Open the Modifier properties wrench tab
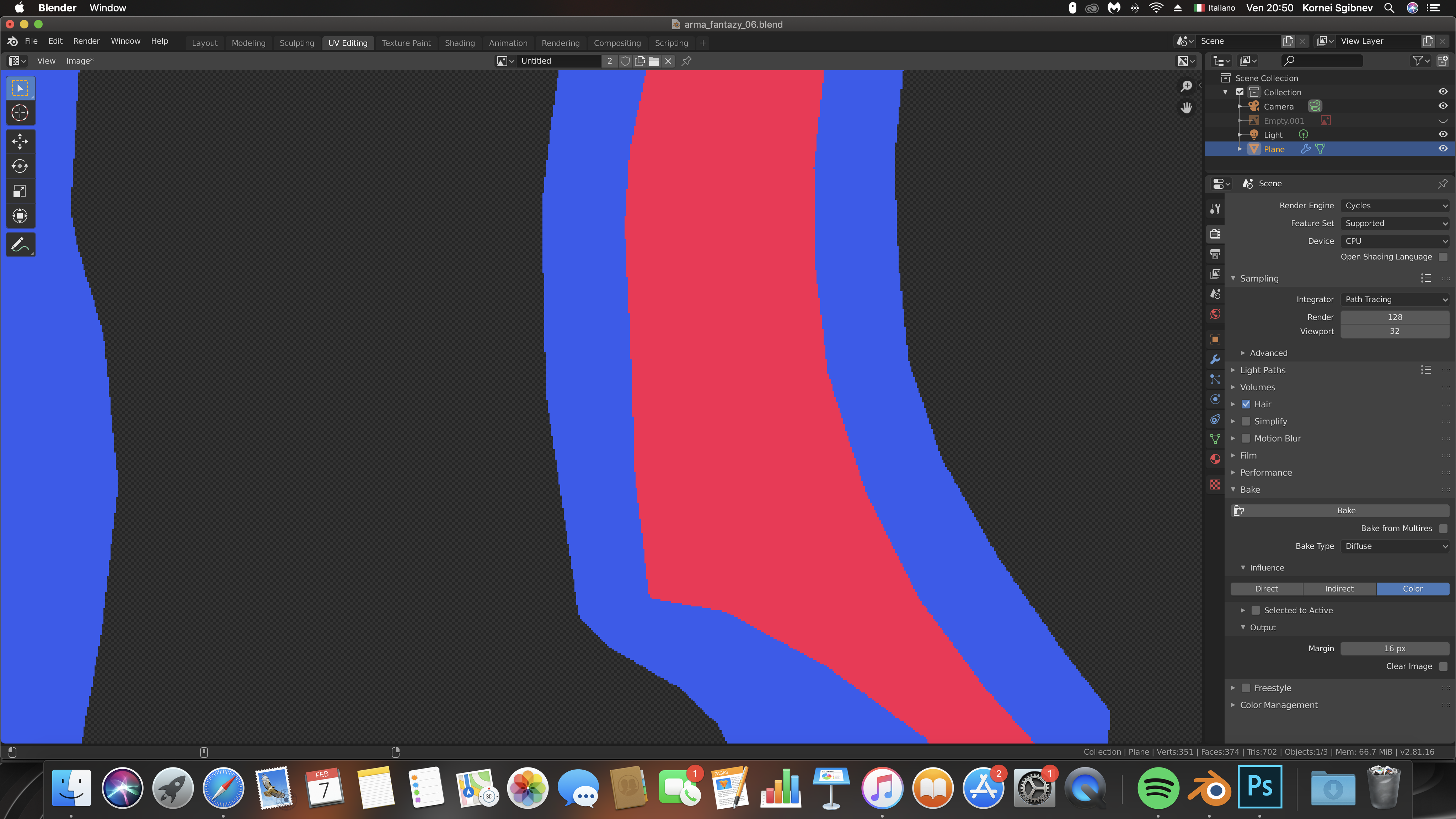The image size is (1456, 819). [1215, 359]
